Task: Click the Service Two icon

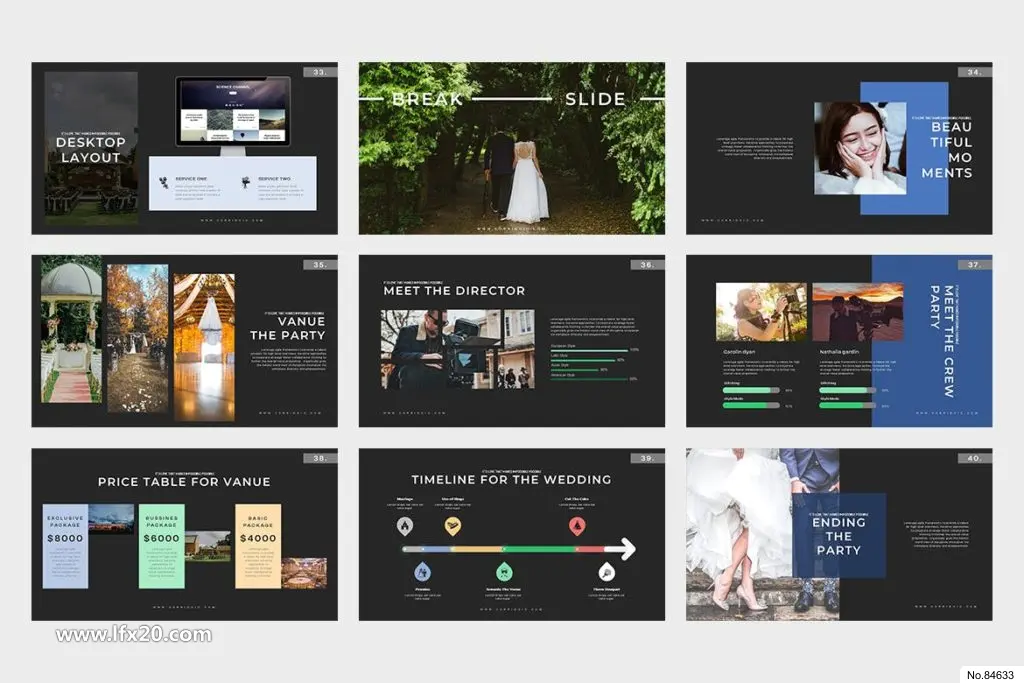Action: tap(246, 183)
